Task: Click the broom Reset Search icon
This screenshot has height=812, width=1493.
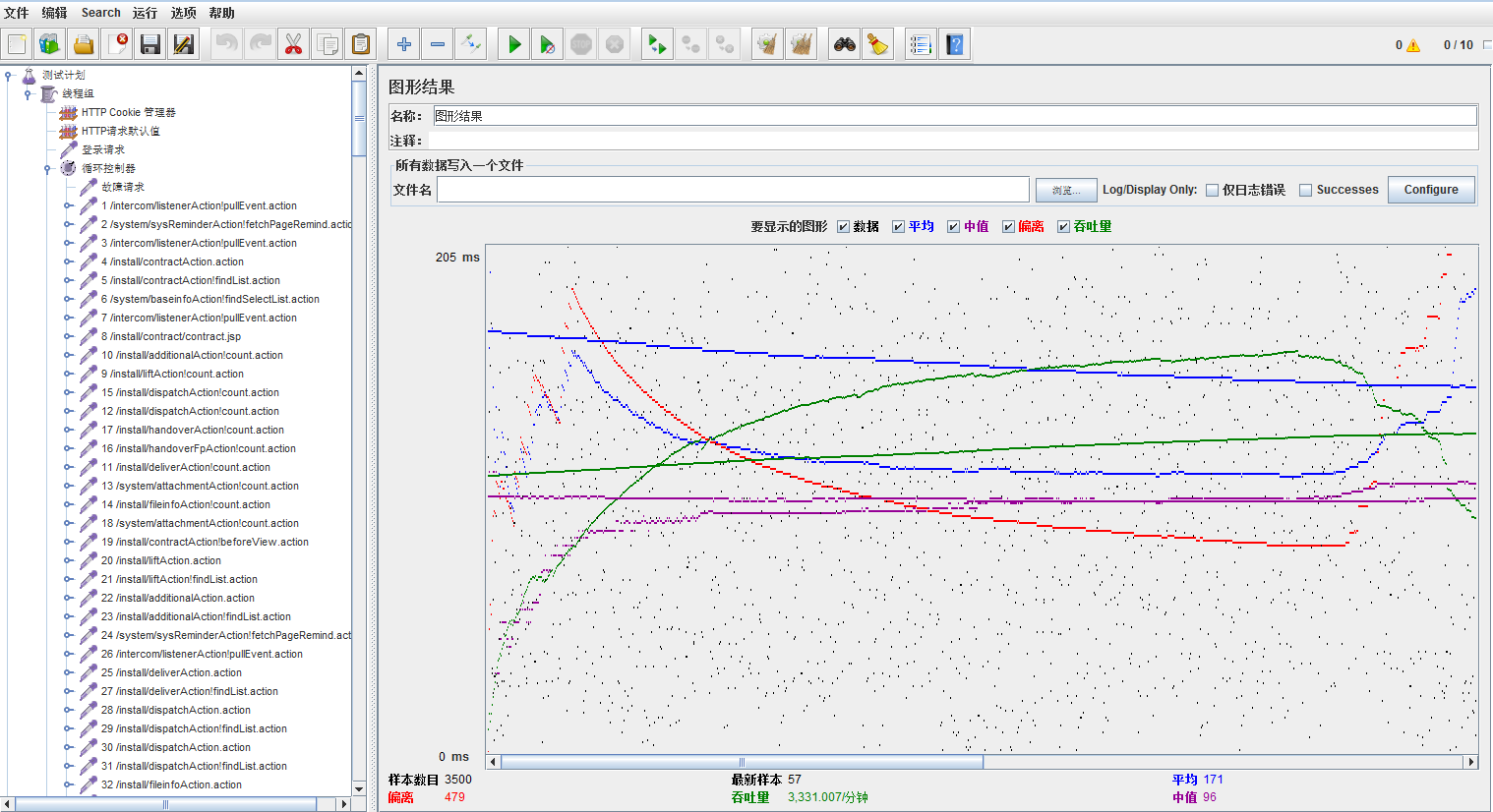Action: point(876,44)
